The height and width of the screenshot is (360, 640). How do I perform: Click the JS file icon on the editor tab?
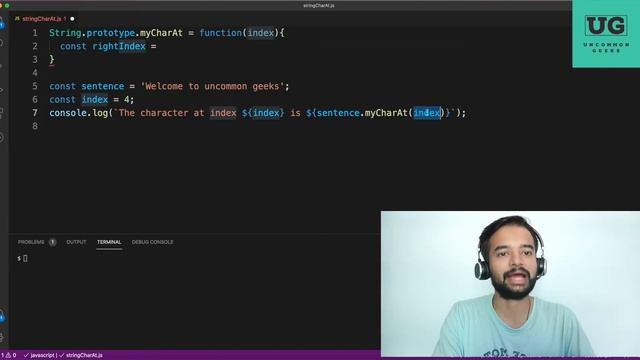click(x=17, y=19)
